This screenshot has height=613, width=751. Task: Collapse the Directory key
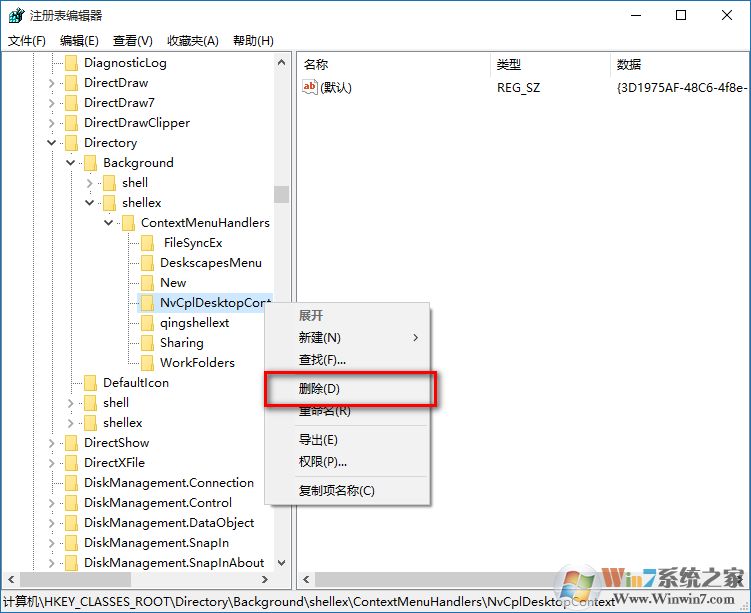click(x=51, y=143)
